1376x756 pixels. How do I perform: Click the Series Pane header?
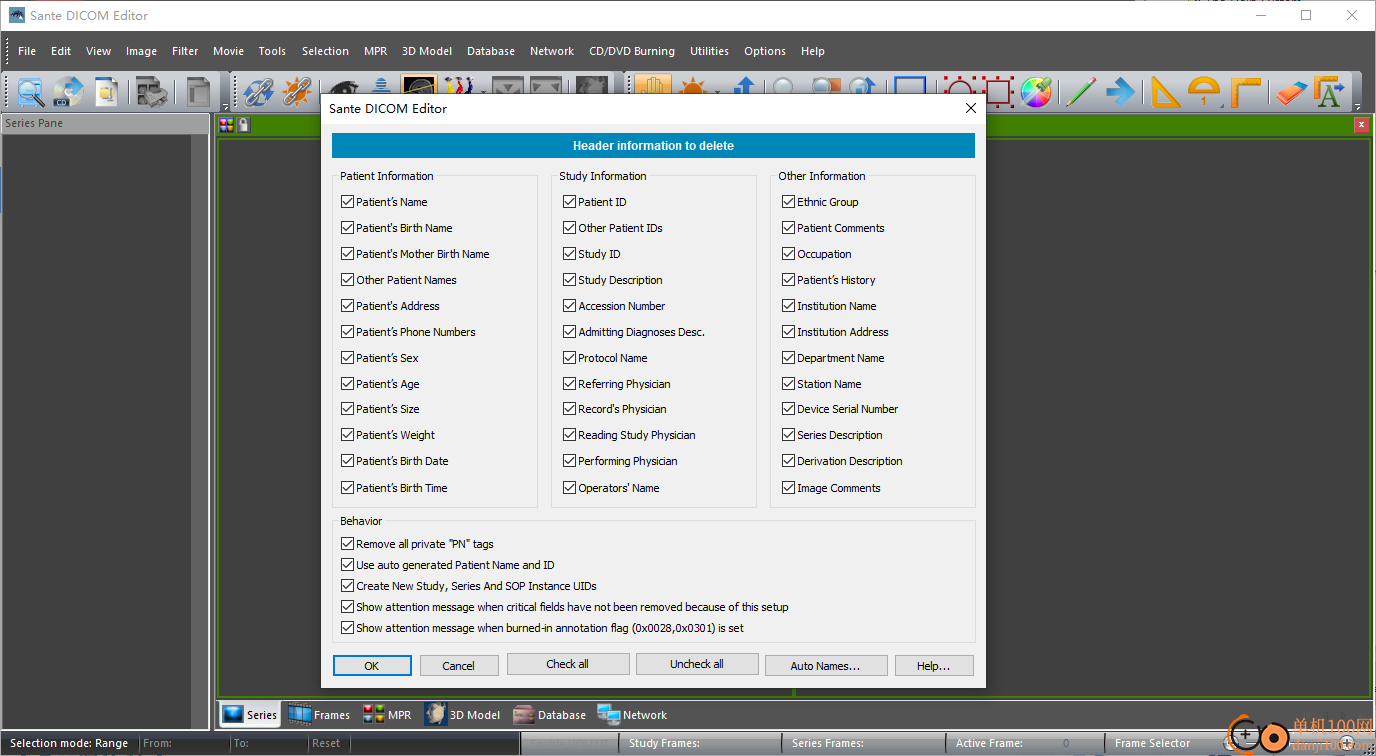(104, 123)
